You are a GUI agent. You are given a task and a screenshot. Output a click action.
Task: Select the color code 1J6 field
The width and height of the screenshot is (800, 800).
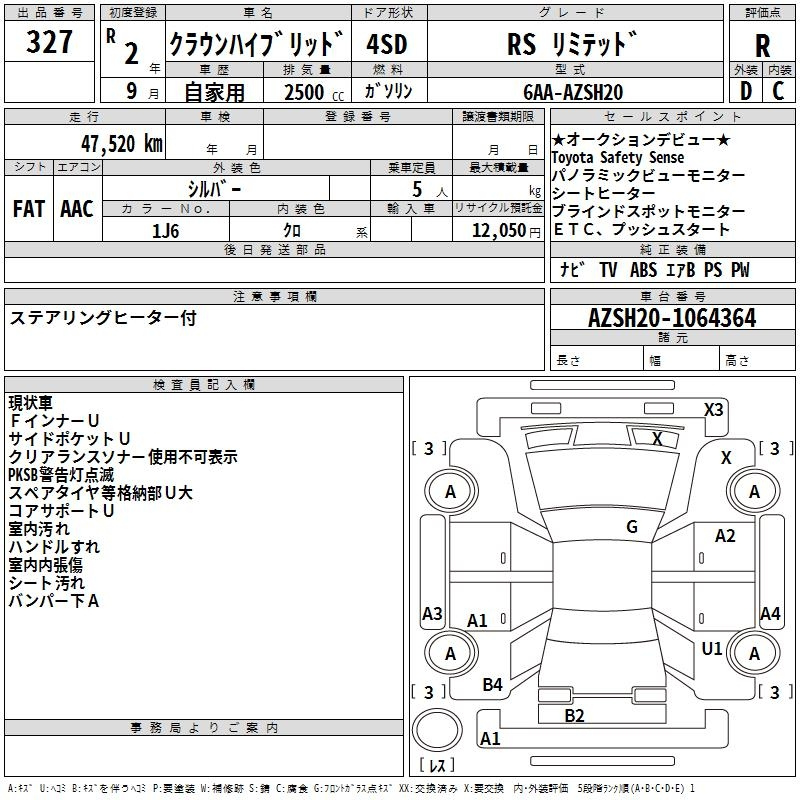point(166,229)
